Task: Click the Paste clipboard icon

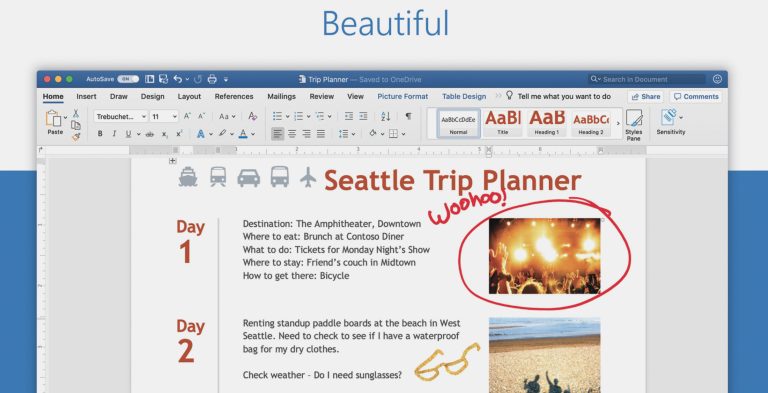Action: pyautogui.click(x=53, y=118)
